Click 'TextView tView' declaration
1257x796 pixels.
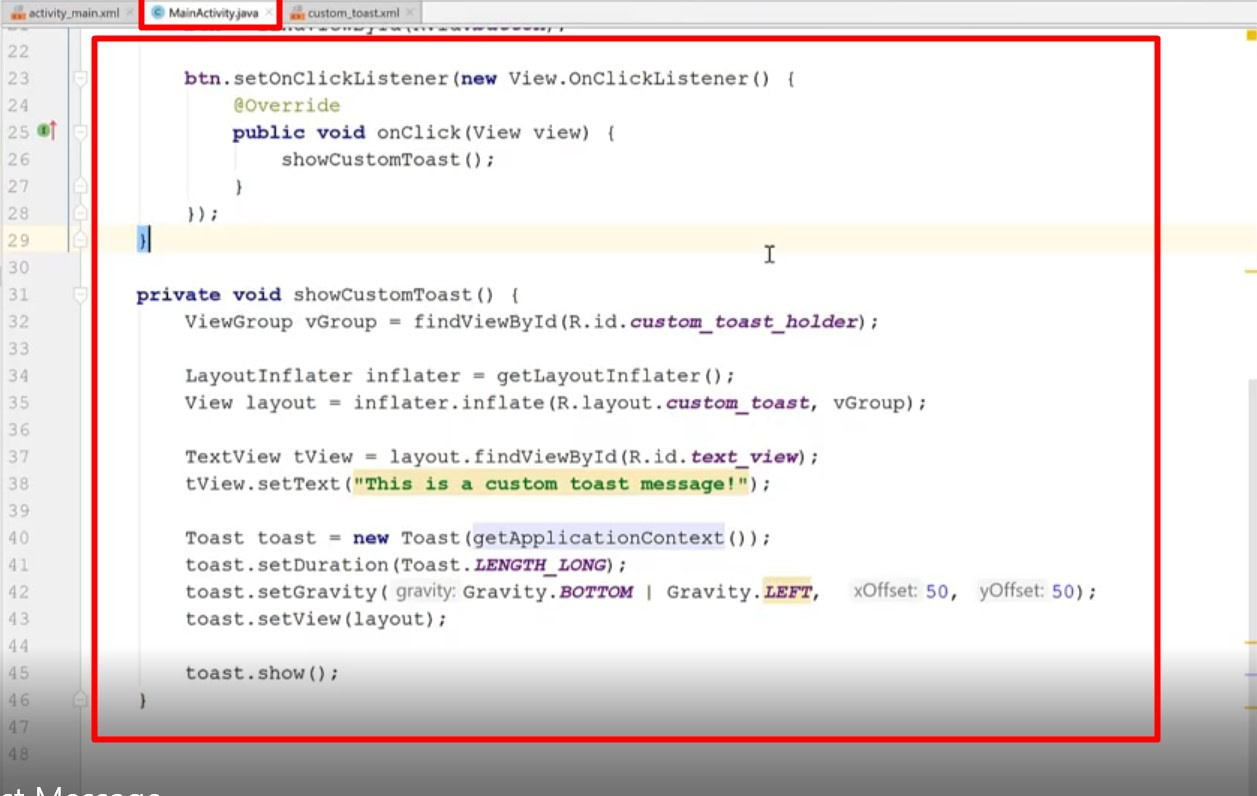click(x=269, y=457)
